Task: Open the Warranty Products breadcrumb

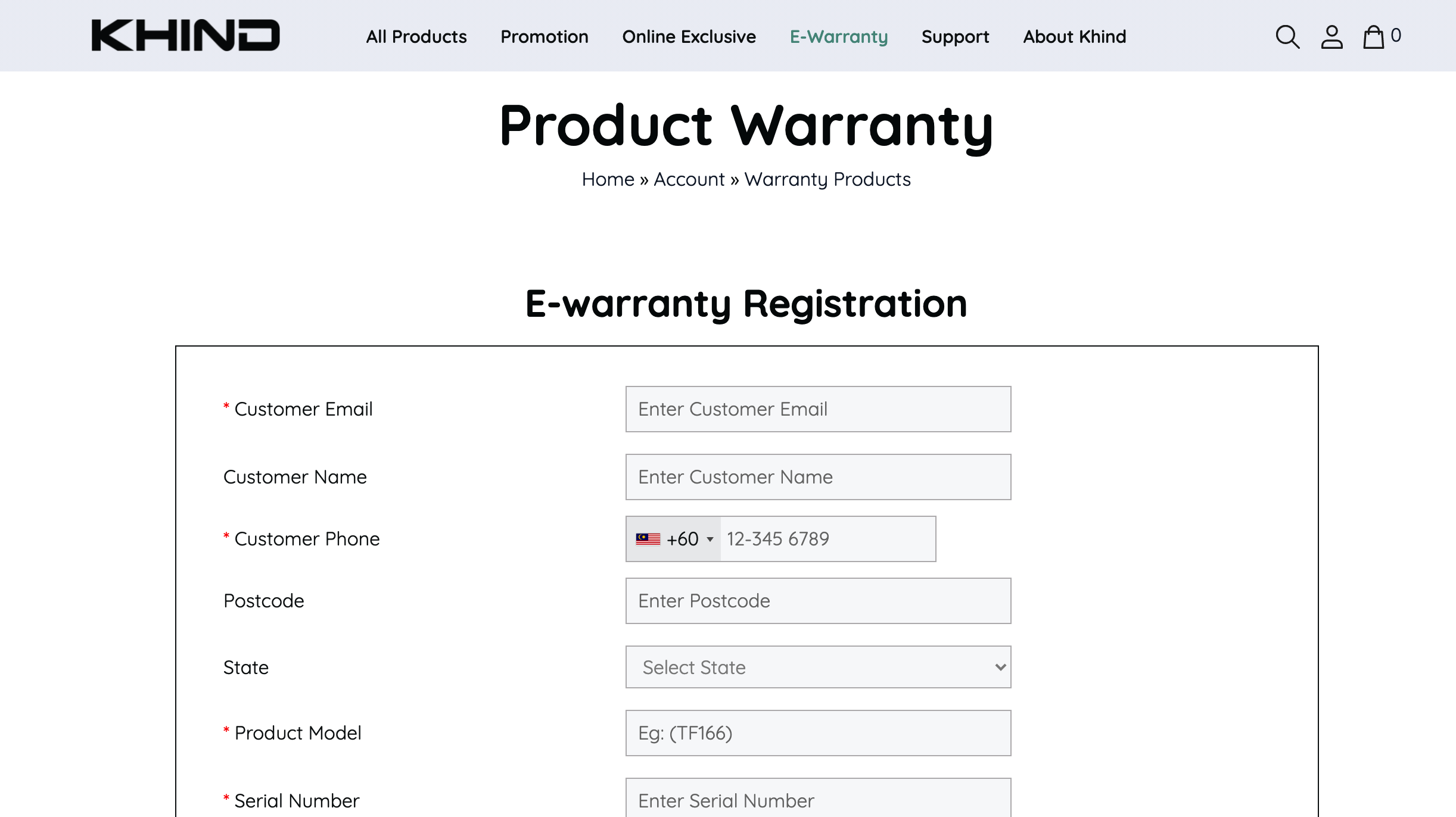Action: [827, 179]
